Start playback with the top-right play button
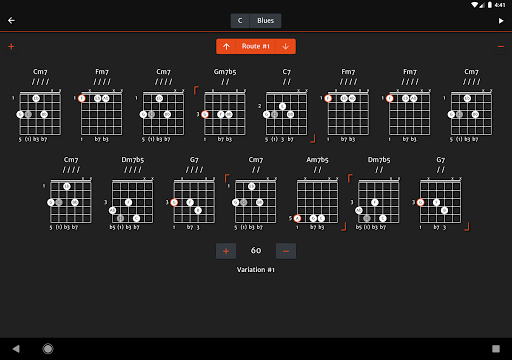Viewport: 512px width, 360px height. coord(501,21)
